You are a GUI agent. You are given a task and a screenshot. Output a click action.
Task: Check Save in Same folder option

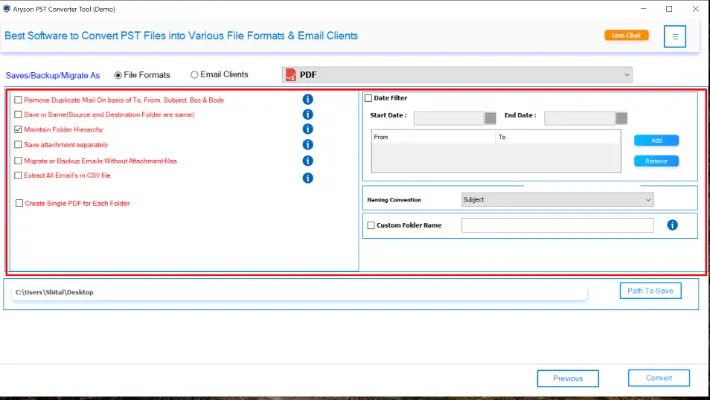pyautogui.click(x=18, y=115)
